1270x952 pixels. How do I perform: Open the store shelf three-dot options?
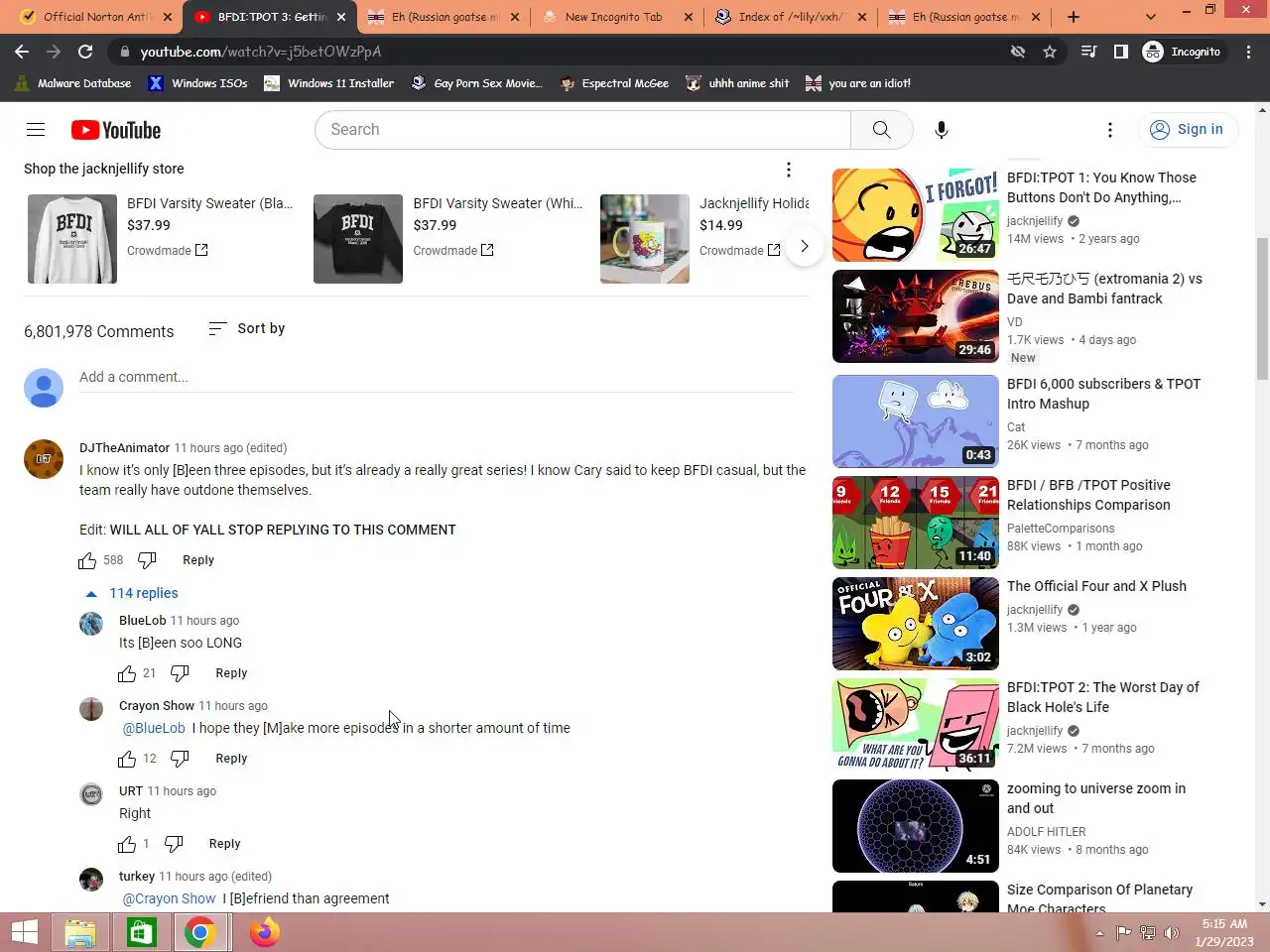click(x=789, y=170)
